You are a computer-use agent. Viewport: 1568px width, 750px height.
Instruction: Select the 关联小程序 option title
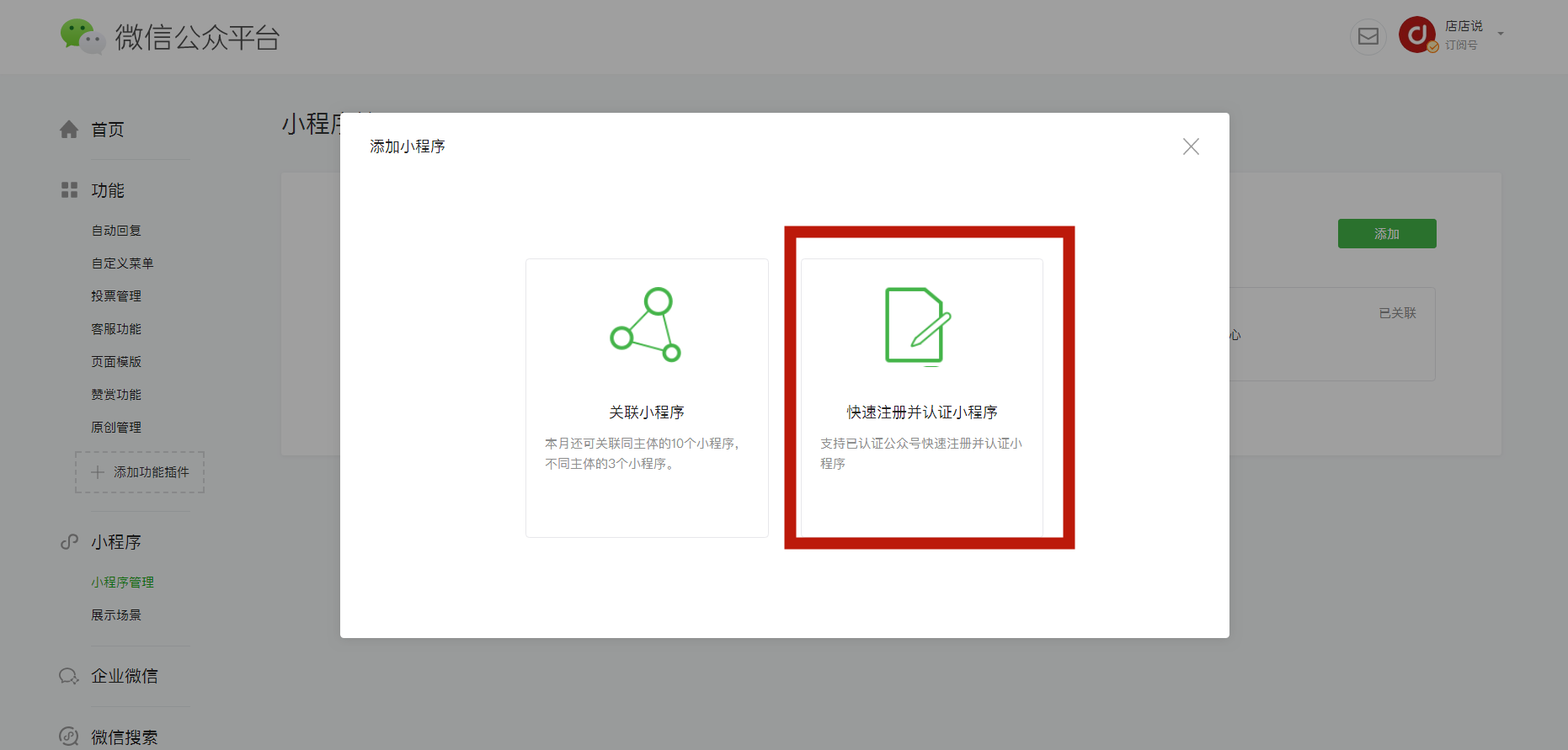(646, 412)
